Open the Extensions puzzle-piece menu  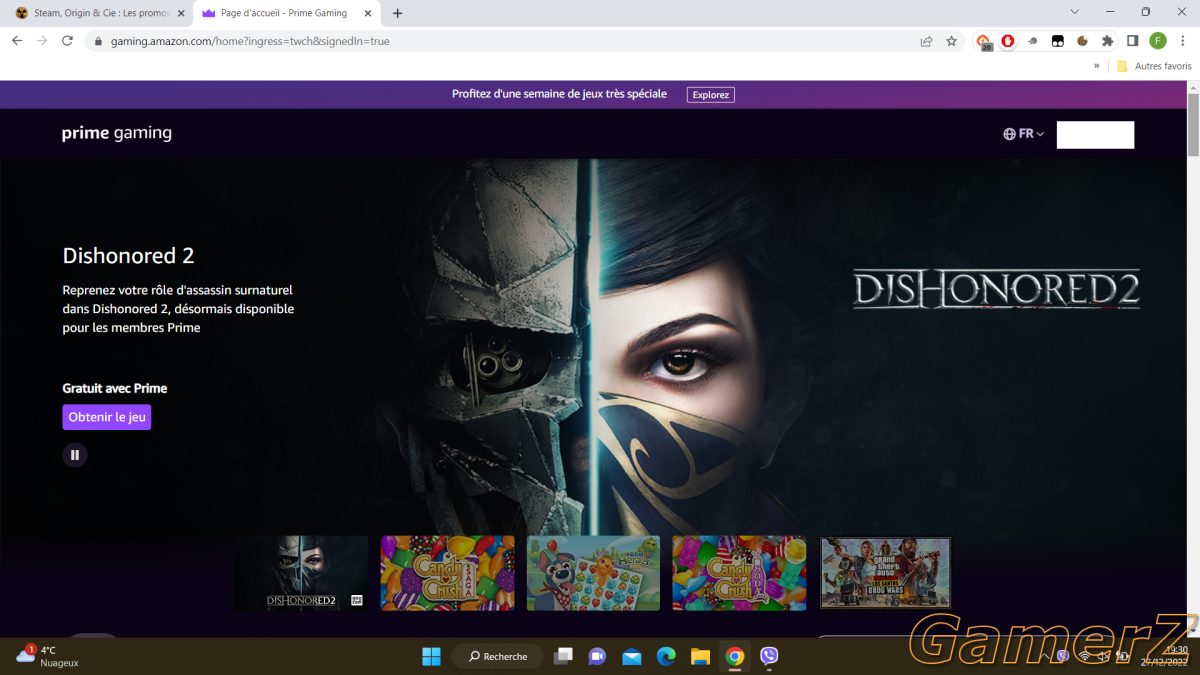pos(1107,41)
